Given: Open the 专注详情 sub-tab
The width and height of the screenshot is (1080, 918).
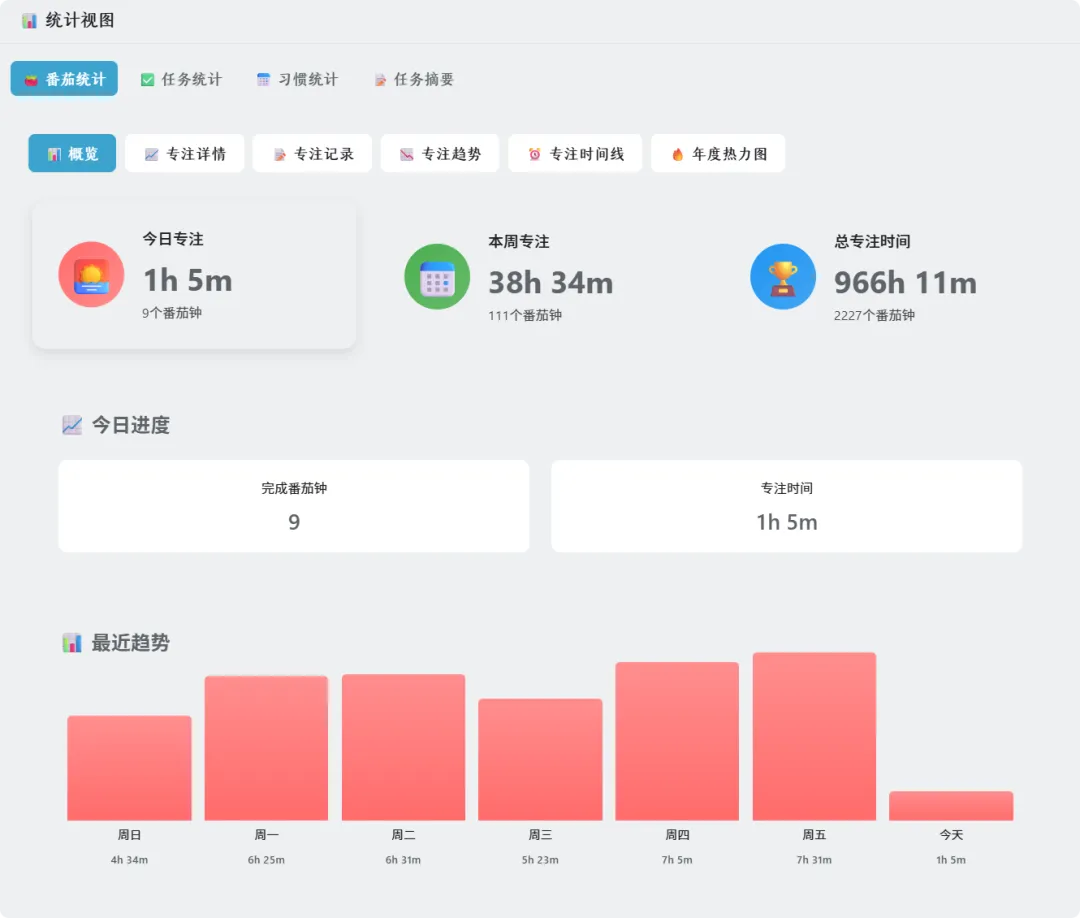Looking at the screenshot, I should [185, 154].
